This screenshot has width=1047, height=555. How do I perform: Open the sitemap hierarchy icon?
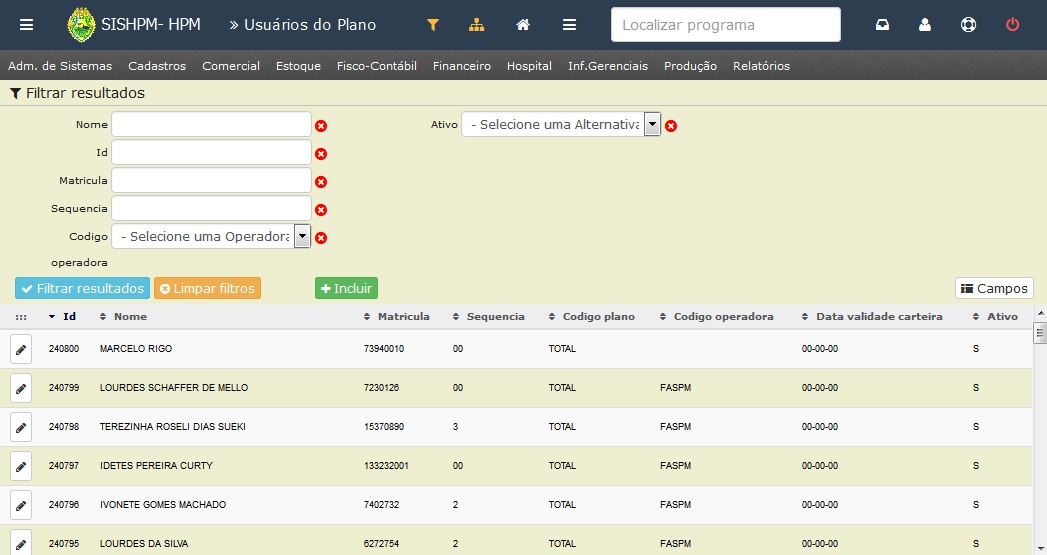pyautogui.click(x=476, y=25)
